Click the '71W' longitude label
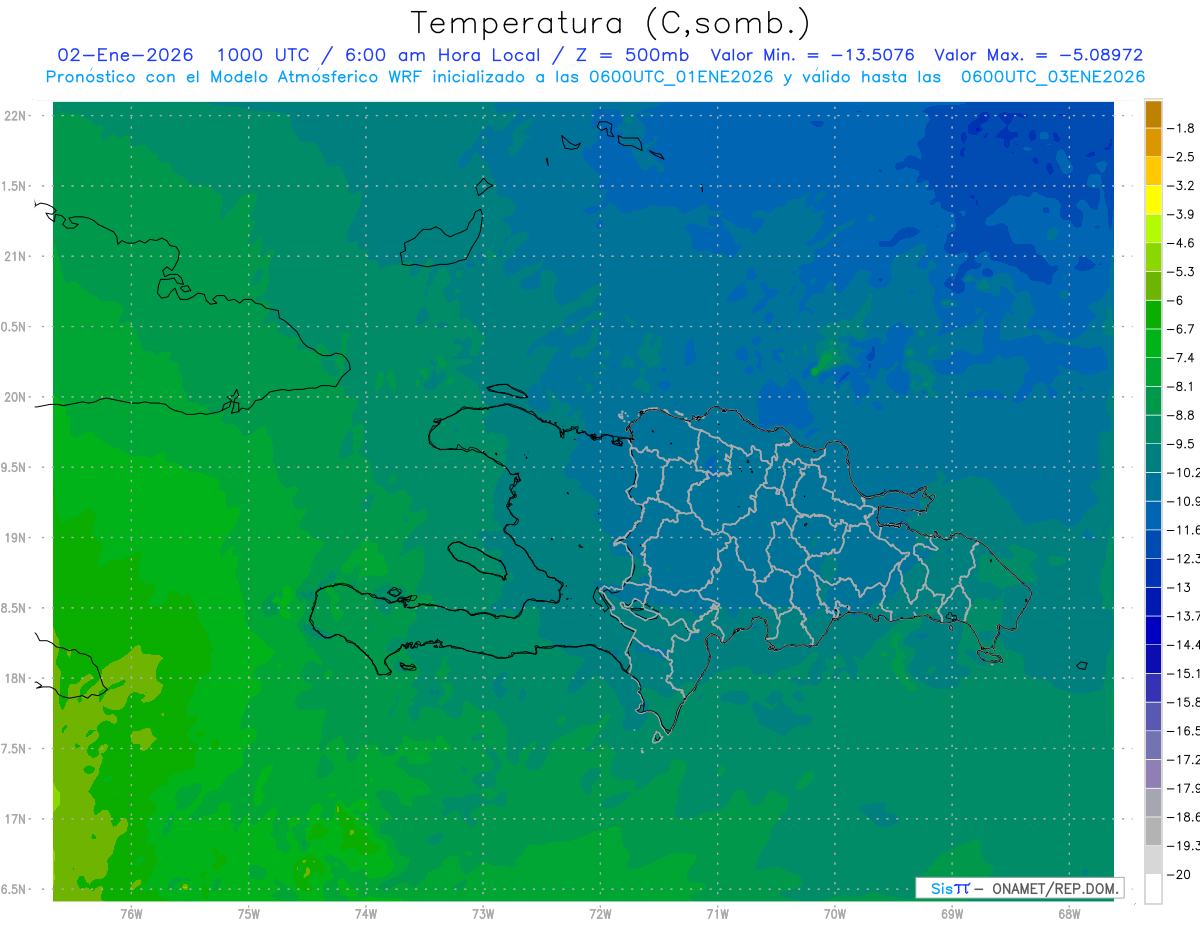Viewport: 1200px width, 927px height. click(717, 913)
